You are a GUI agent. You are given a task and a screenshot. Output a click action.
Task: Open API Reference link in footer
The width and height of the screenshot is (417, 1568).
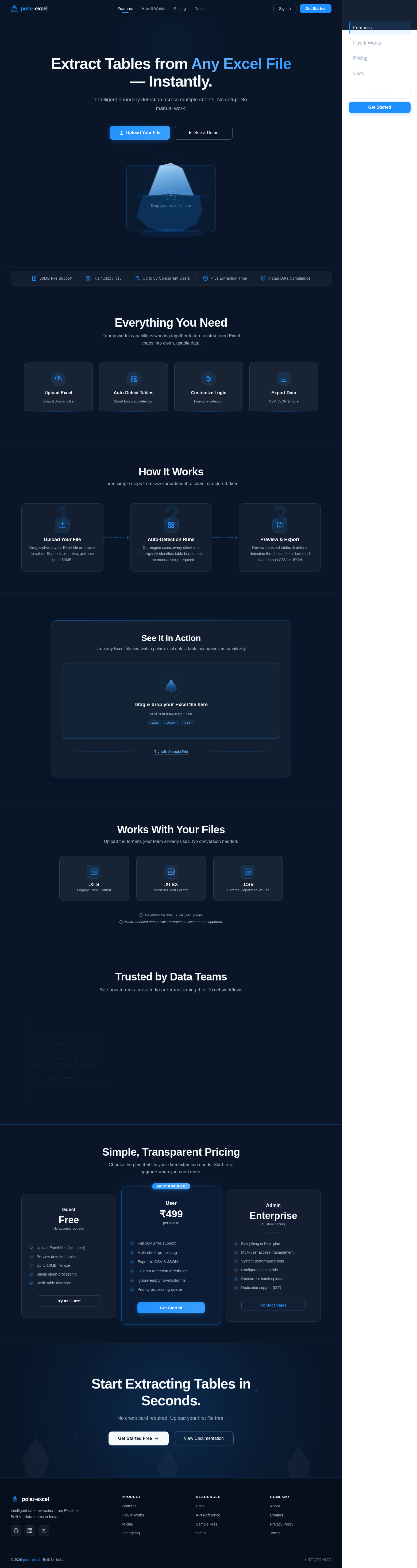pos(208,1515)
